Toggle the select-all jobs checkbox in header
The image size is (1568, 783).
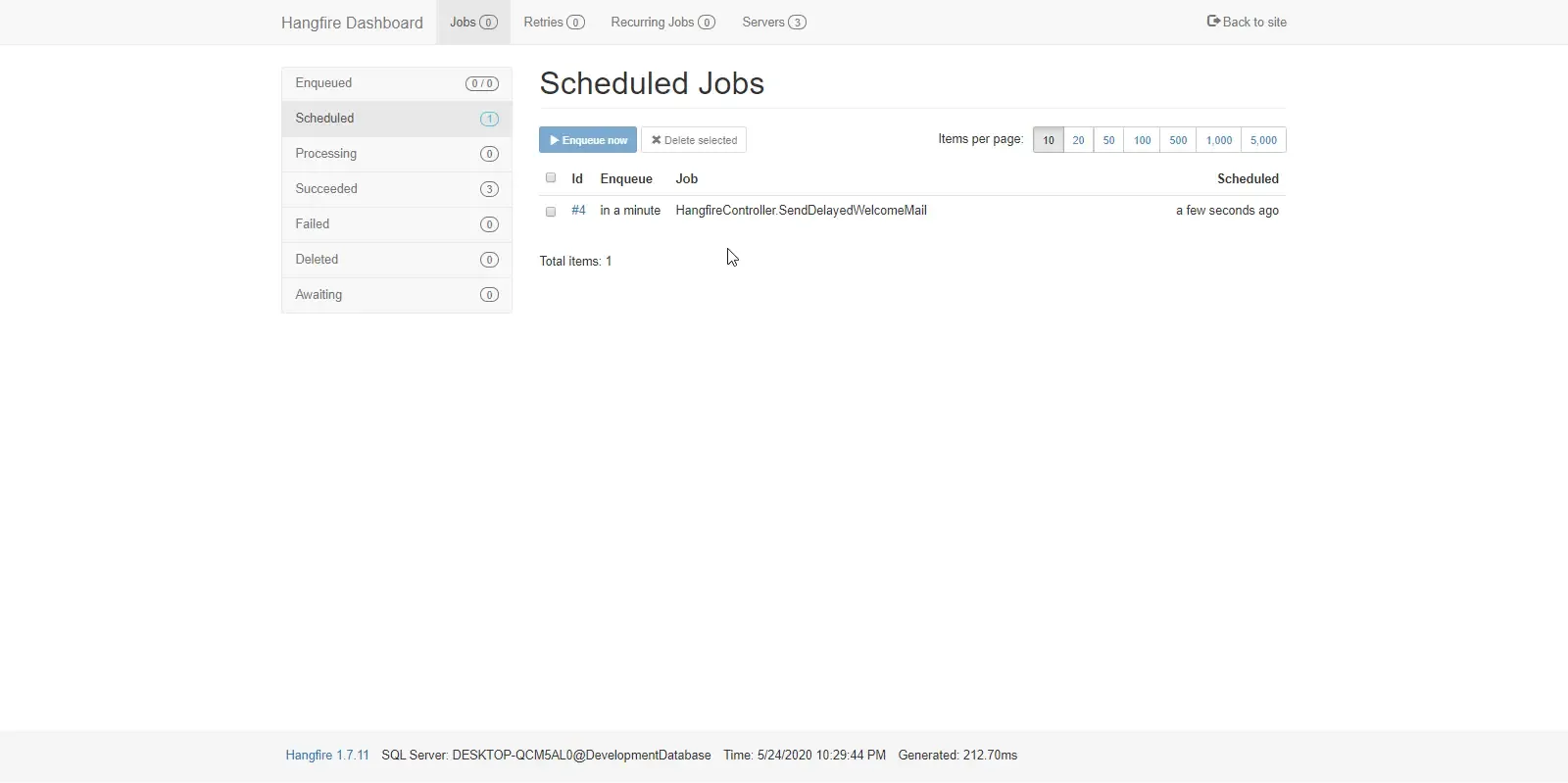pyautogui.click(x=551, y=178)
